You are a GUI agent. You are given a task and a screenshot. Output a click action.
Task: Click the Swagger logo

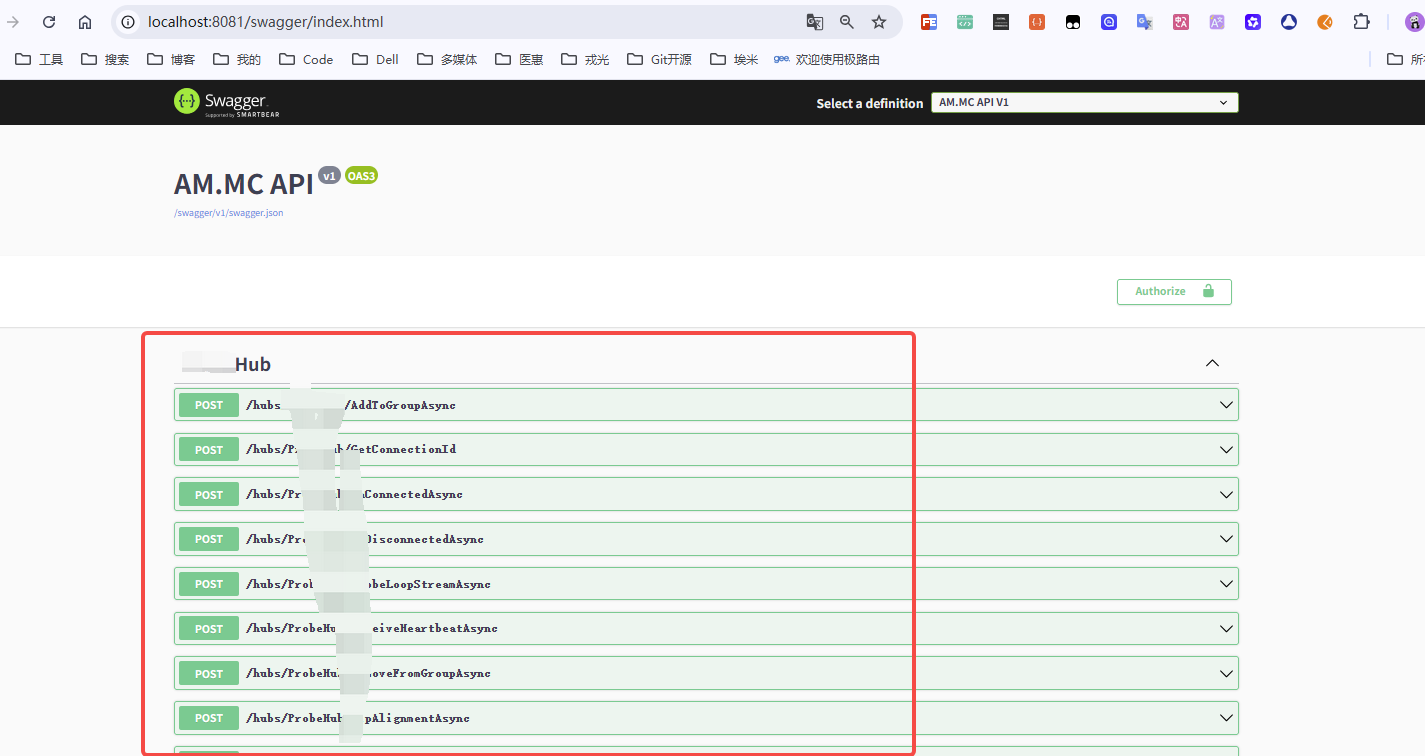click(x=226, y=102)
